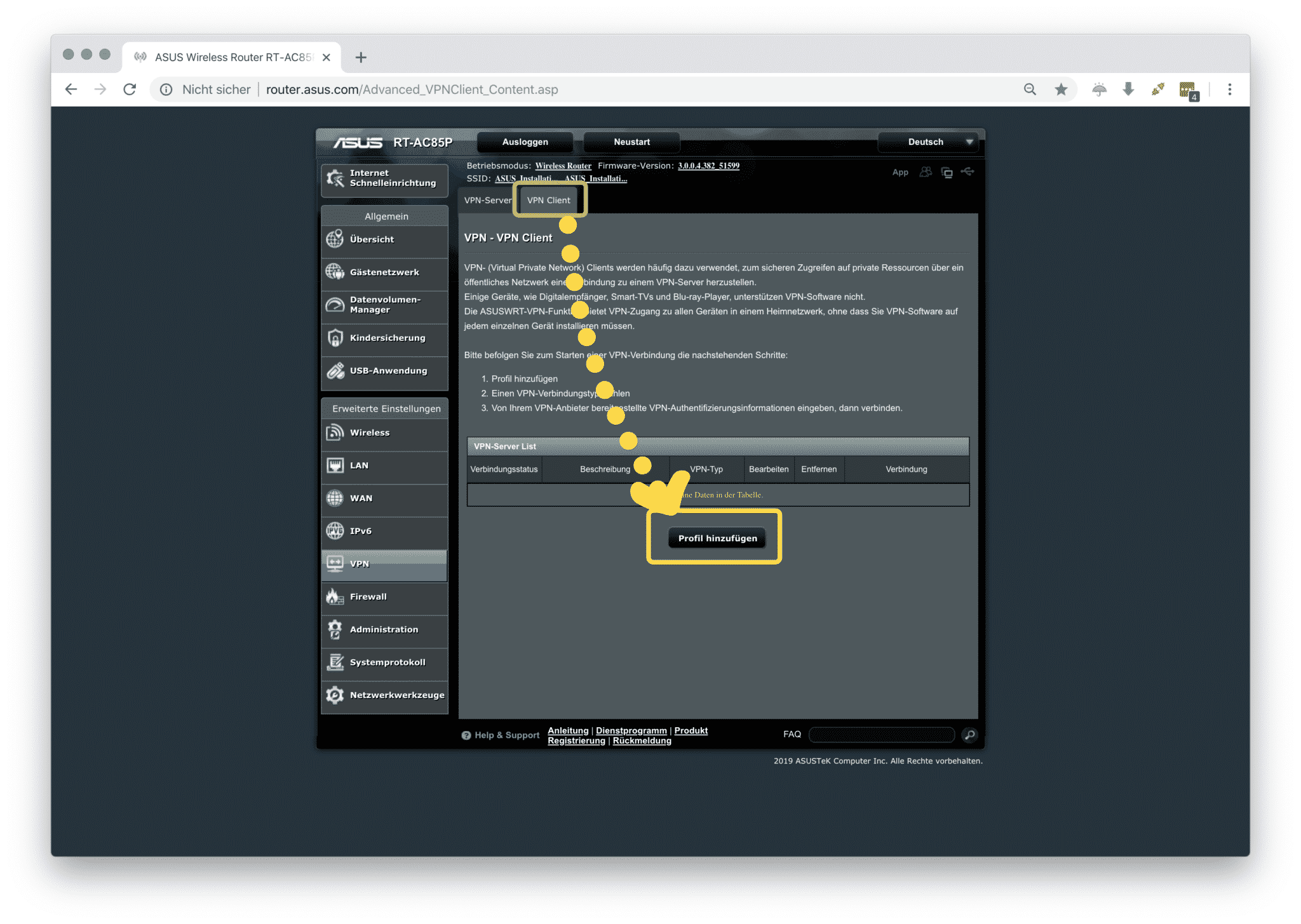
Task: Open Chrome three-dot menu
Action: point(1230,90)
